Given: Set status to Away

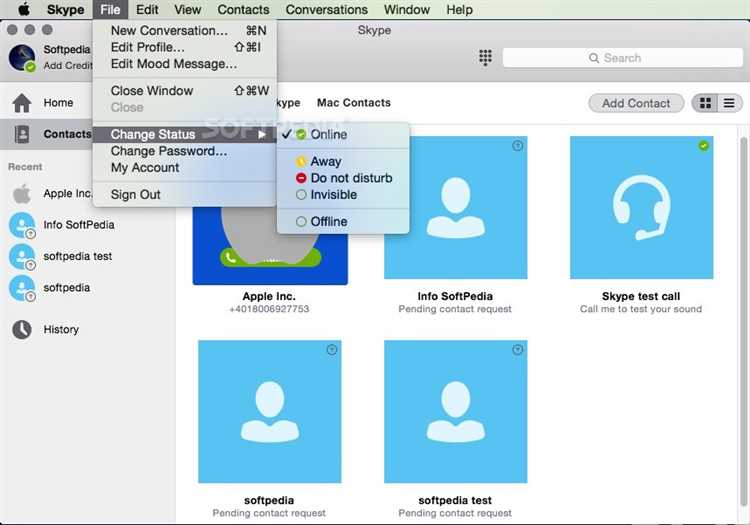Looking at the screenshot, I should pyautogui.click(x=325, y=161).
